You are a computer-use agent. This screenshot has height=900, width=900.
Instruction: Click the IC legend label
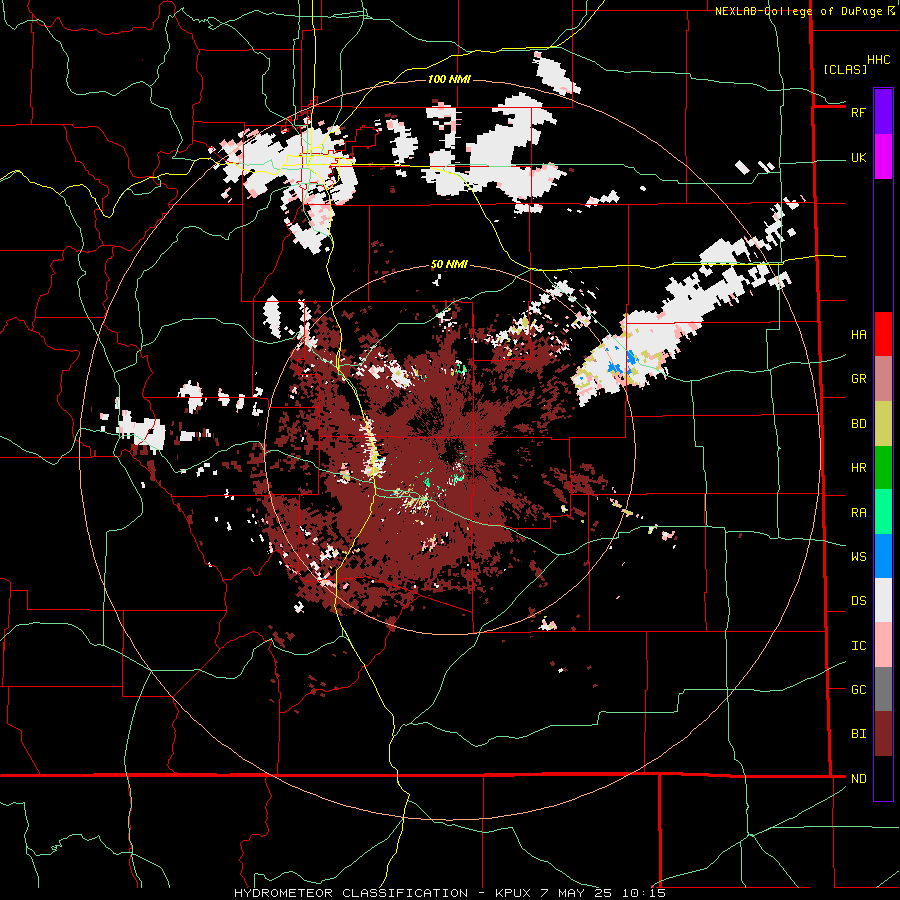[x=858, y=646]
